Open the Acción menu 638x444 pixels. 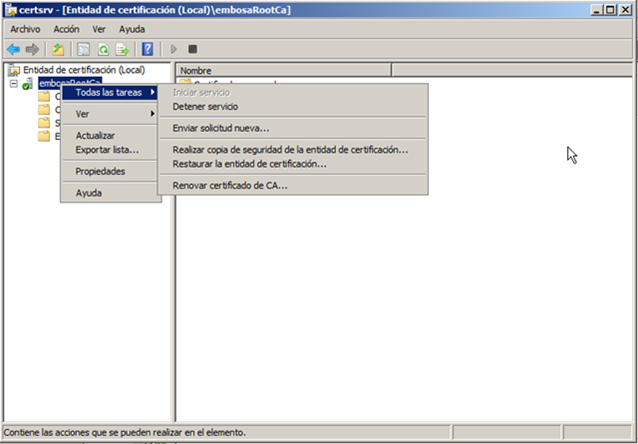66,29
